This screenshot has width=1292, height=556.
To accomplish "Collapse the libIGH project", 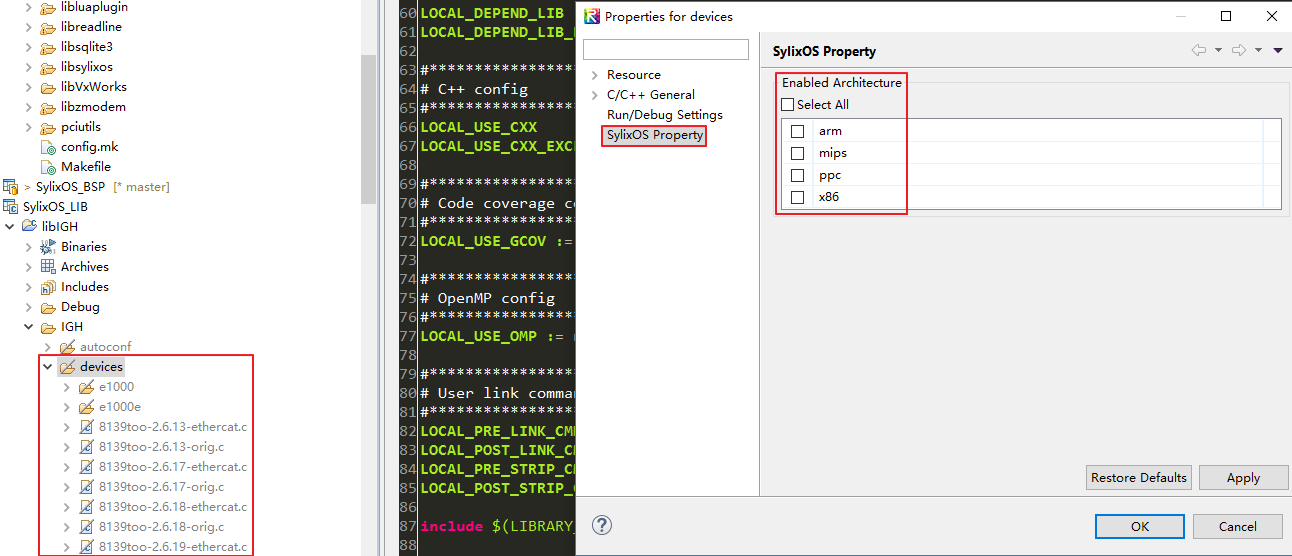I will tap(9, 227).
